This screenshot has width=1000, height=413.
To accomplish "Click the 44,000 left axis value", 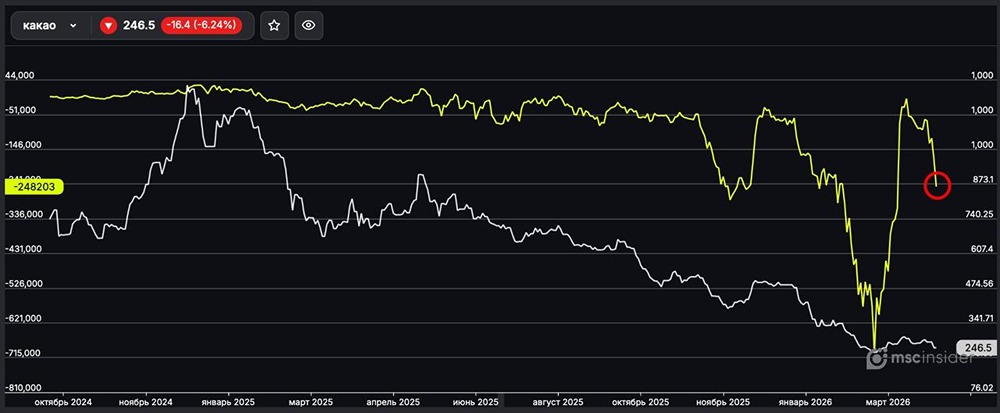I will pyautogui.click(x=21, y=76).
